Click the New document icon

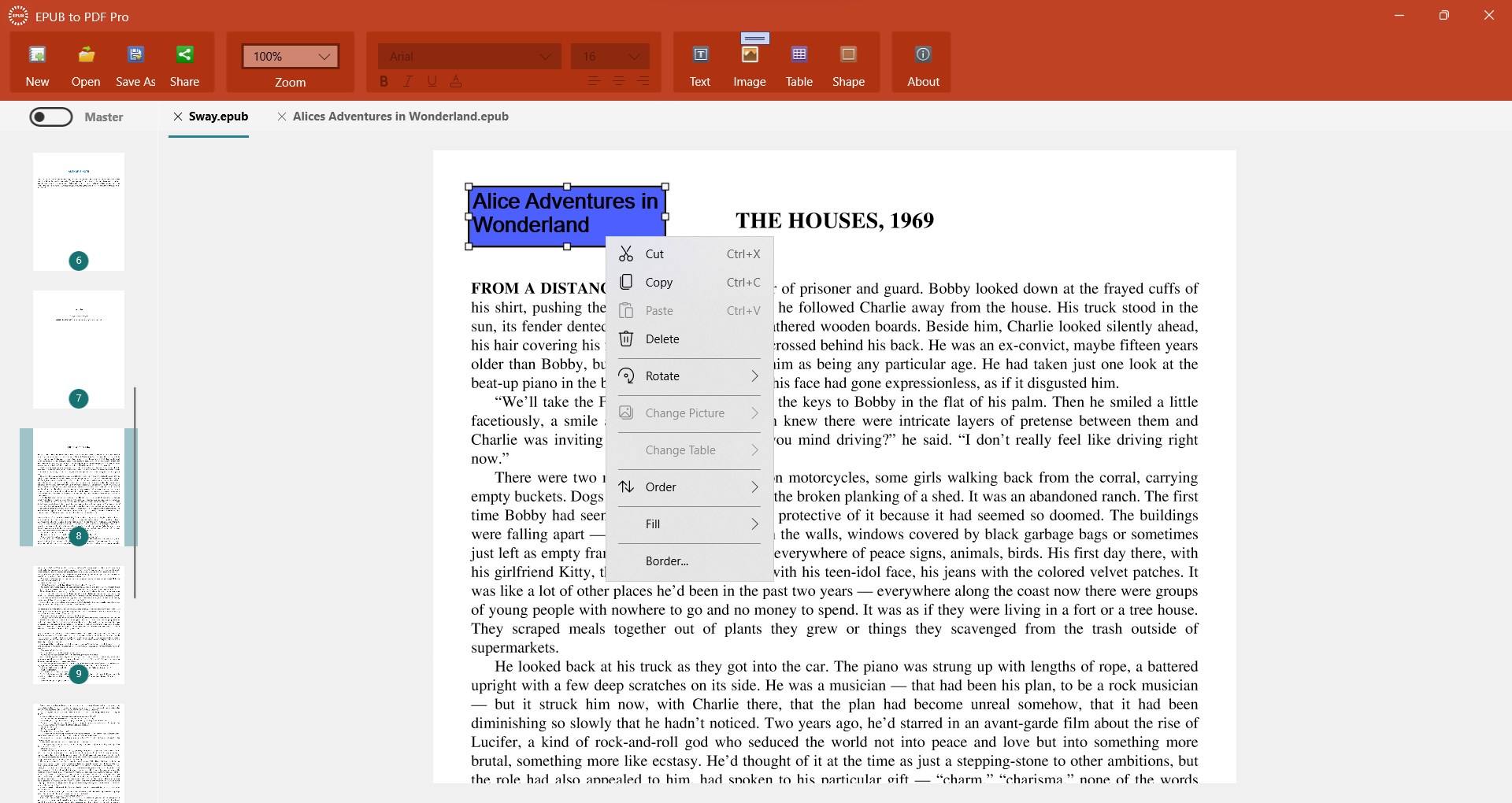click(37, 54)
